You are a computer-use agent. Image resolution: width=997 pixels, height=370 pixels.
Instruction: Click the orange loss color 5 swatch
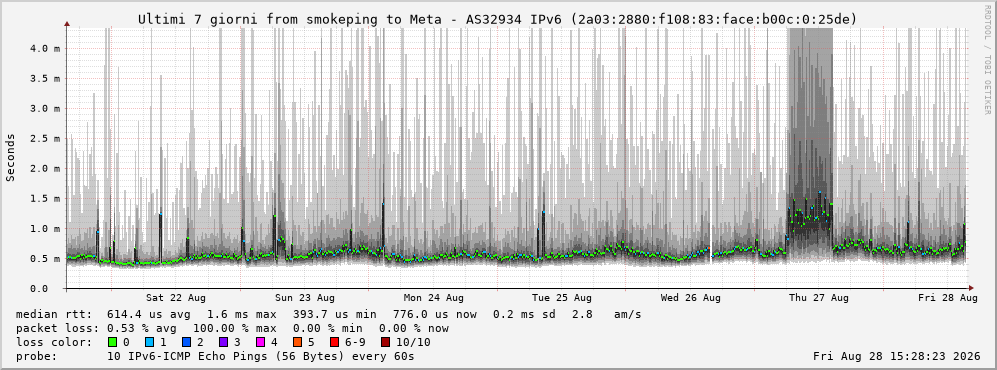point(297,342)
